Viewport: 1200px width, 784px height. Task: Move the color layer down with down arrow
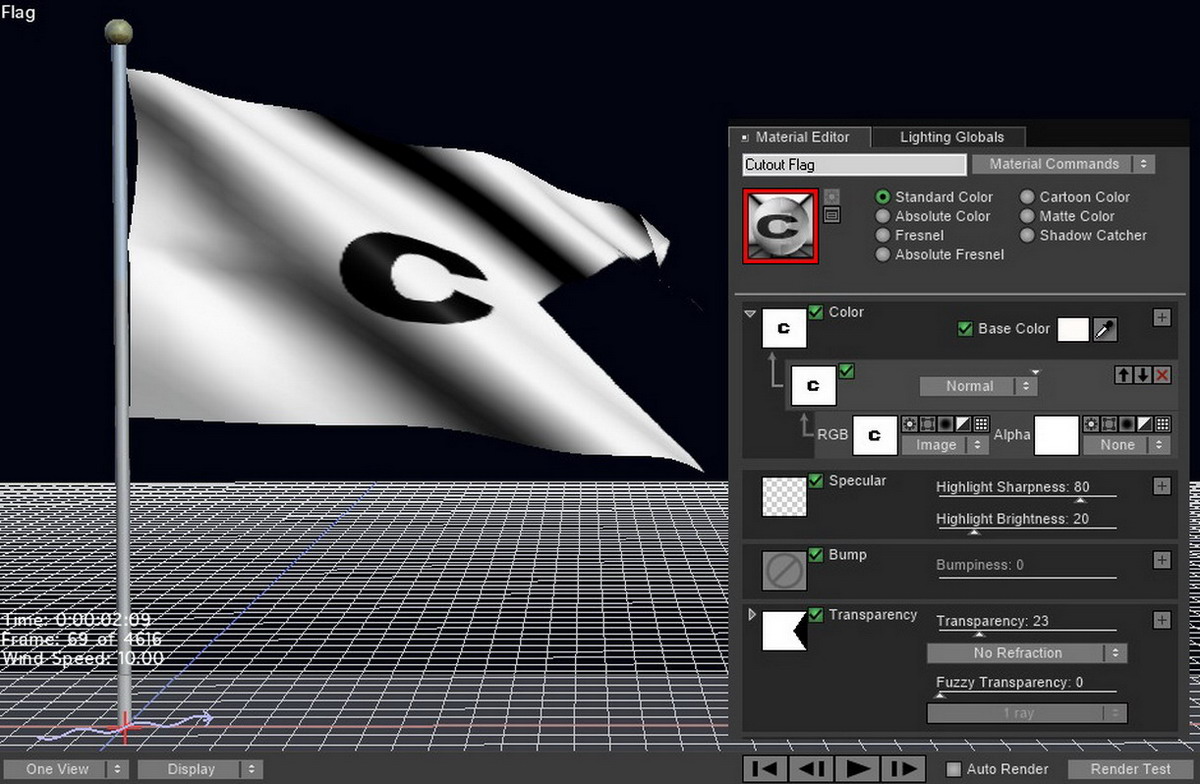1143,375
